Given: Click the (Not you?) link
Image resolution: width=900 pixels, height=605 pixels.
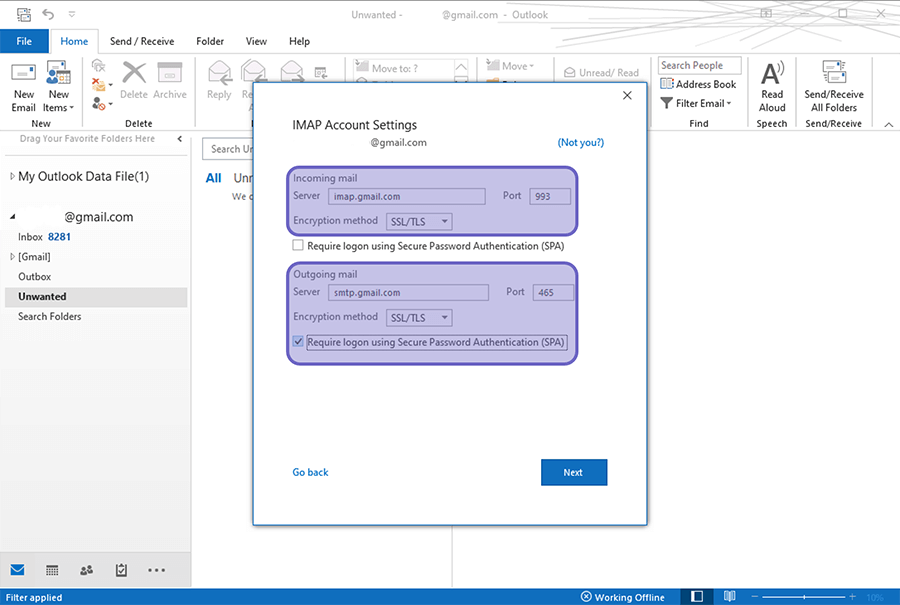Looking at the screenshot, I should (580, 142).
